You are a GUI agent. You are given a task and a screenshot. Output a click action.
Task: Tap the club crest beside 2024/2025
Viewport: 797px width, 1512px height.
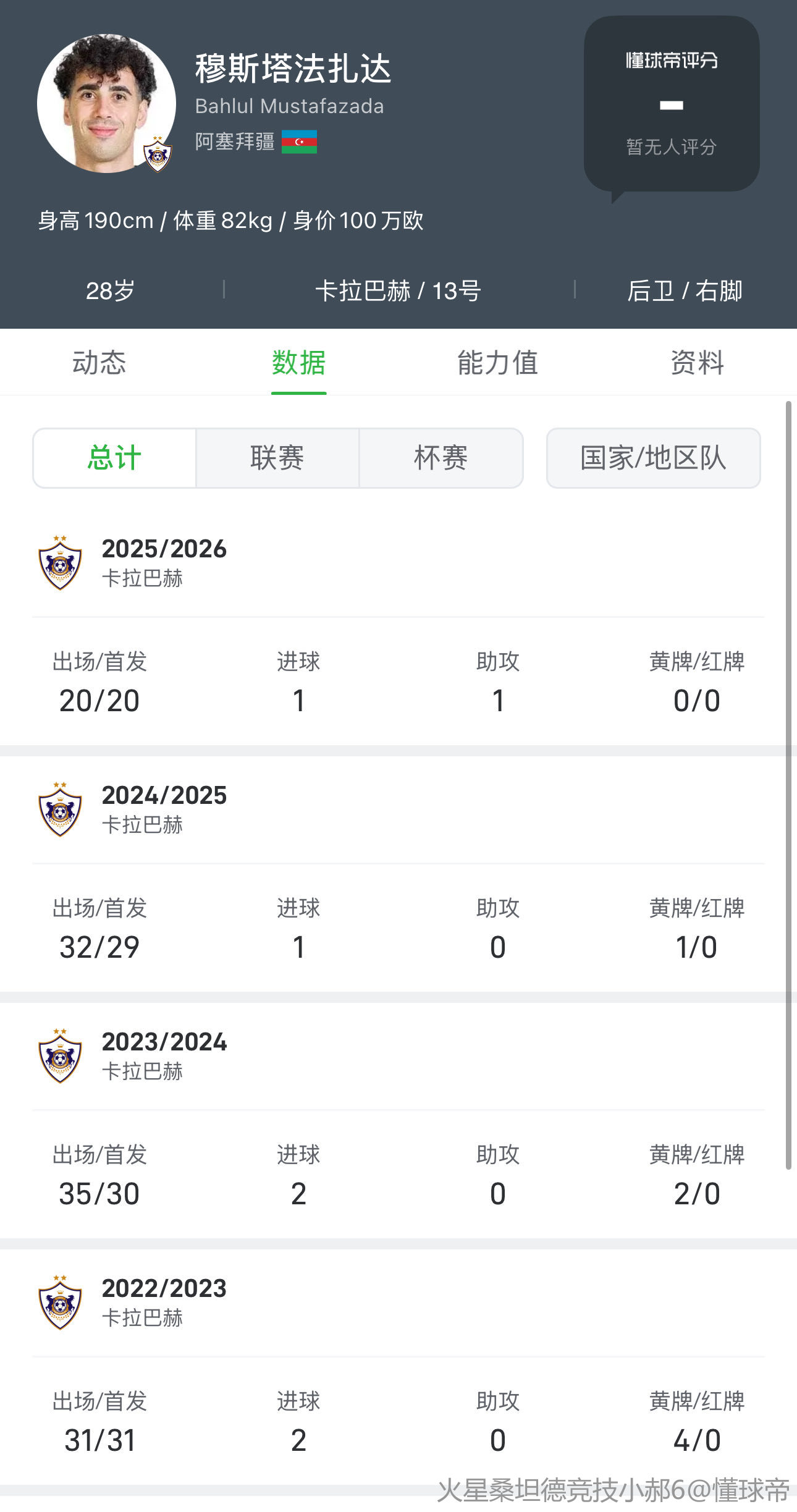pos(60,809)
